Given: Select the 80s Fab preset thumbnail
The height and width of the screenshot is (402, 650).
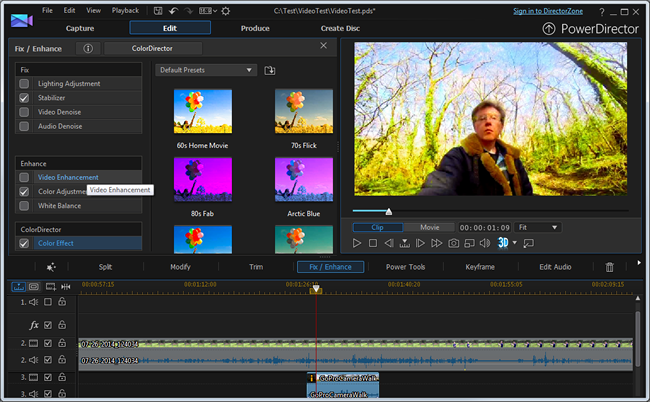Looking at the screenshot, I should tap(203, 179).
